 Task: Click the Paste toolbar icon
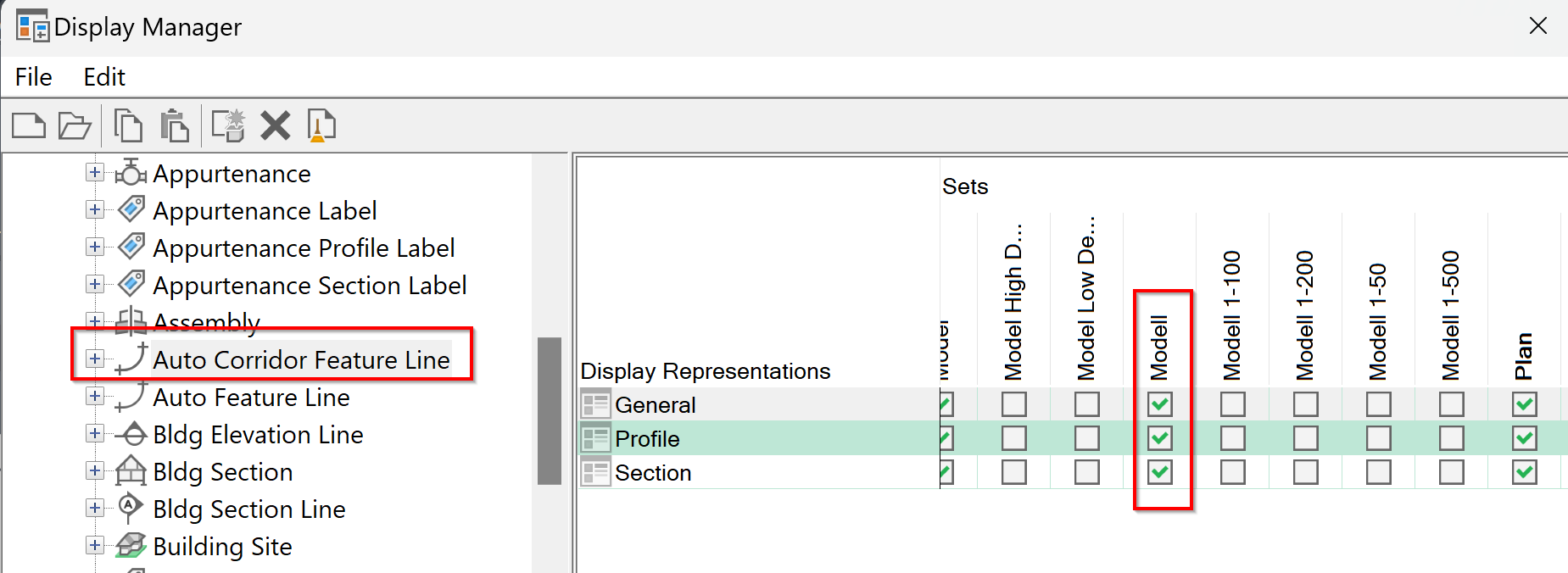pos(175,126)
